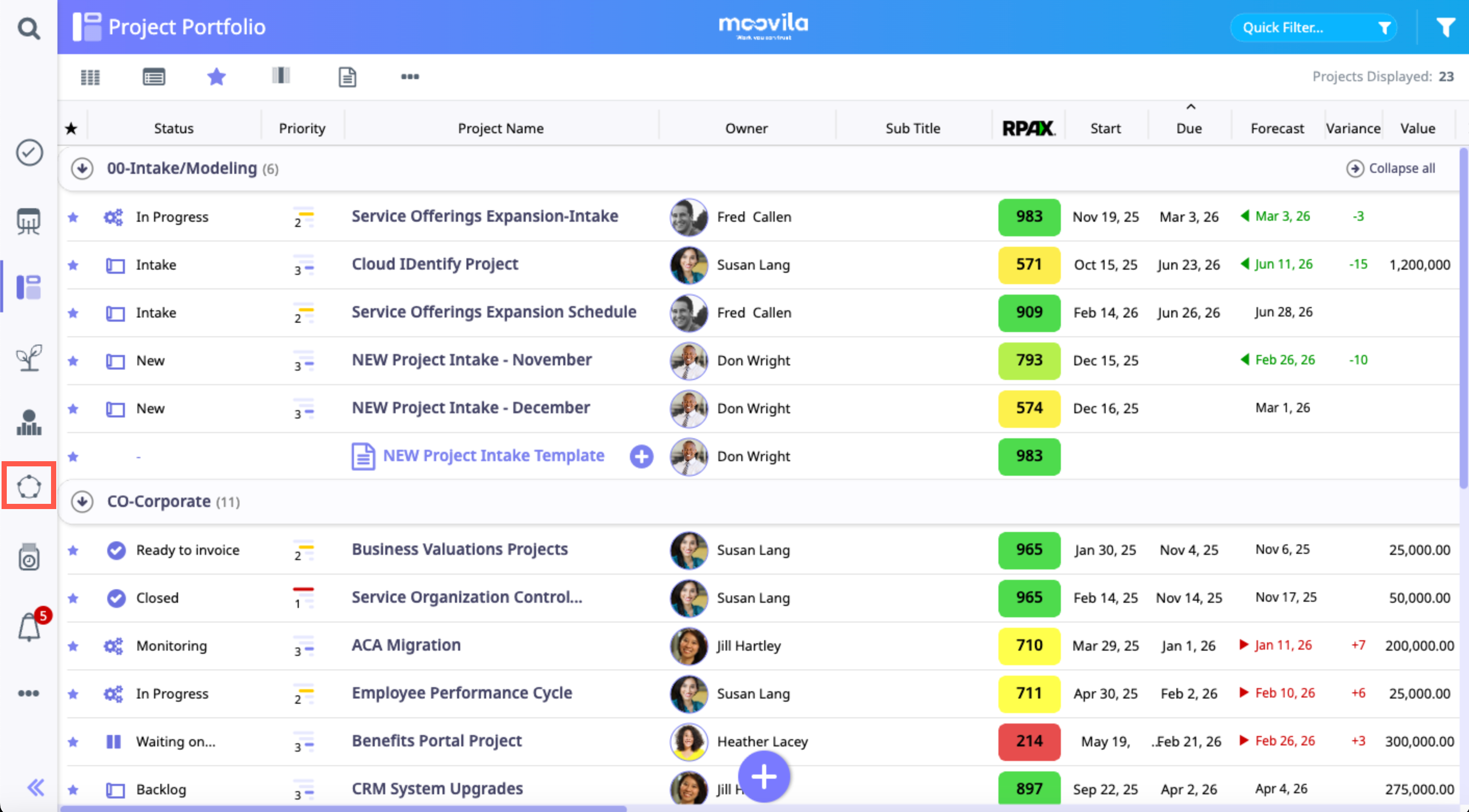This screenshot has width=1469, height=812.
Task: Click the red-highlighted circular nodes sidebar icon
Action: tap(29, 486)
